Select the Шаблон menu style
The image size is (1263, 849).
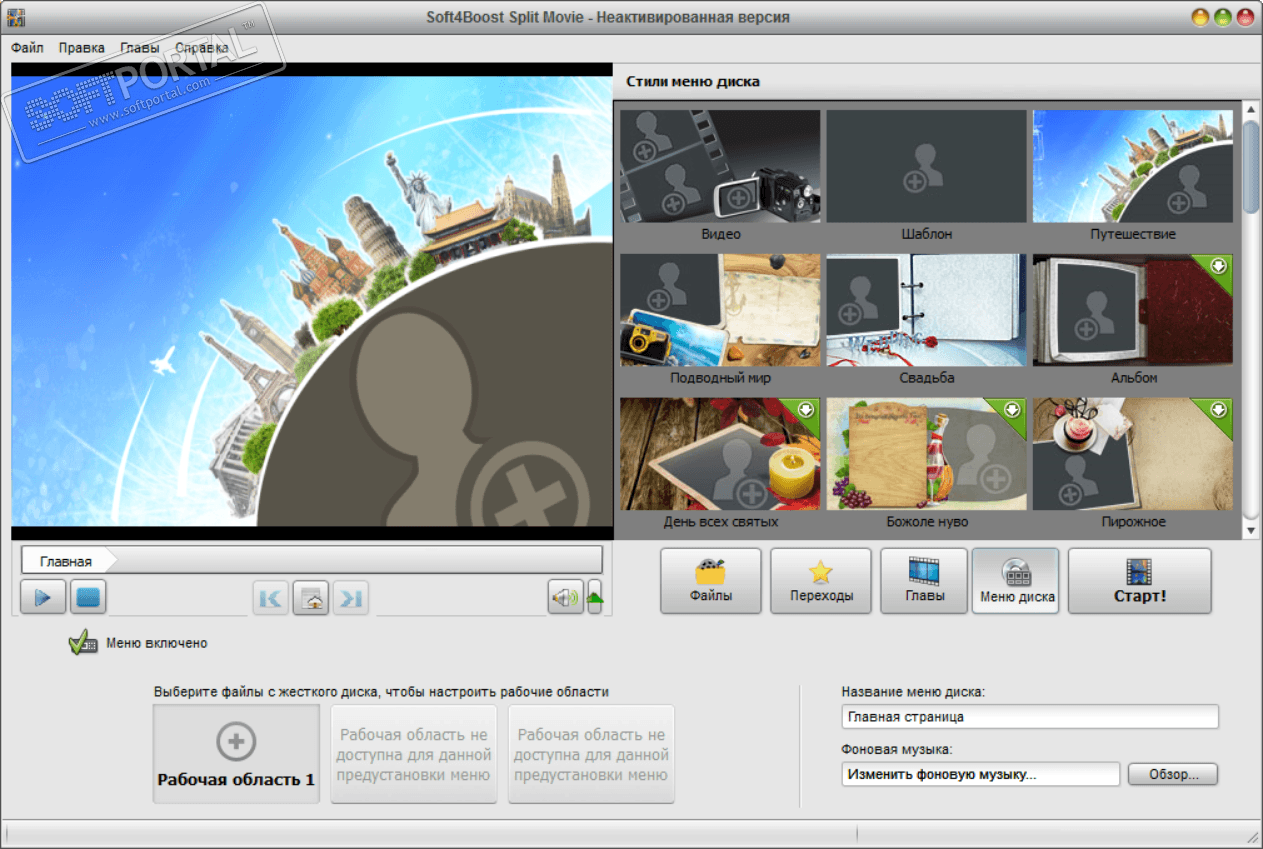926,166
